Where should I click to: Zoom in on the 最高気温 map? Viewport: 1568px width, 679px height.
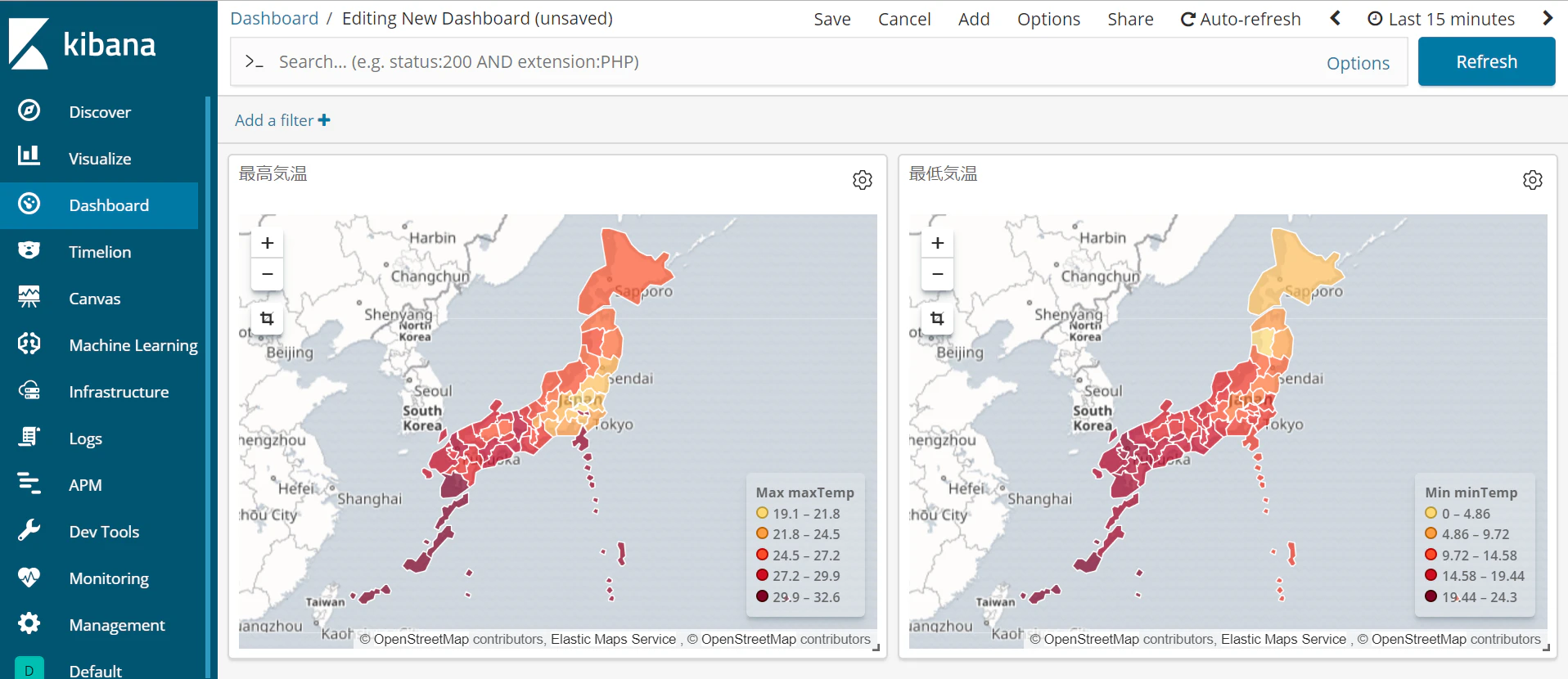point(267,243)
